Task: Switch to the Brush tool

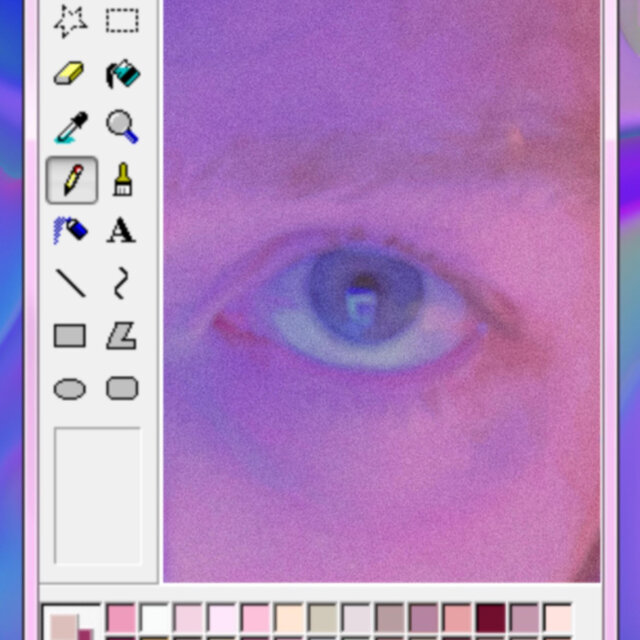Action: coord(122,180)
